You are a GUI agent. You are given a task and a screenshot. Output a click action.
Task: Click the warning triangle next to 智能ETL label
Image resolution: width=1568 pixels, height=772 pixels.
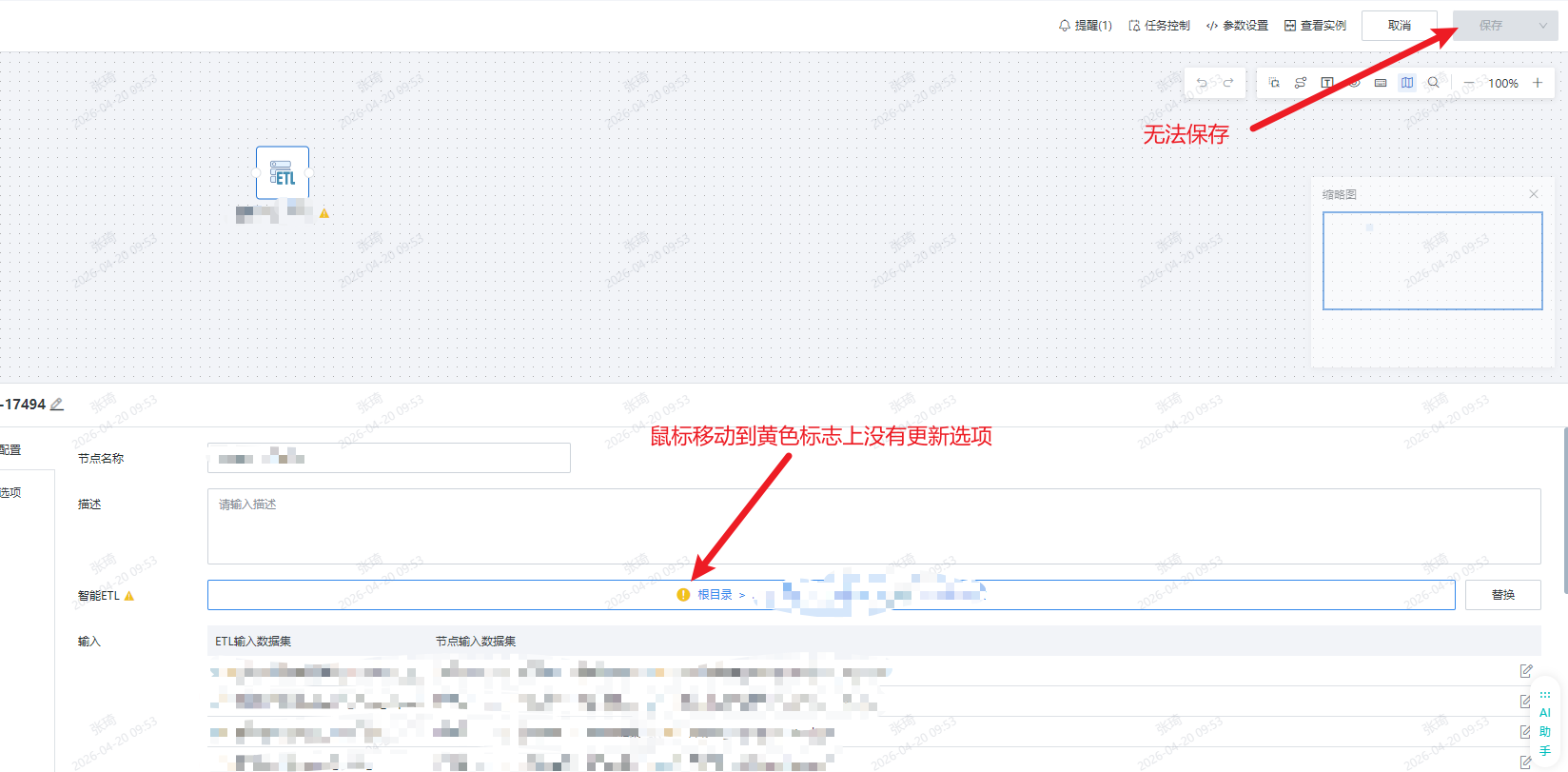(129, 596)
